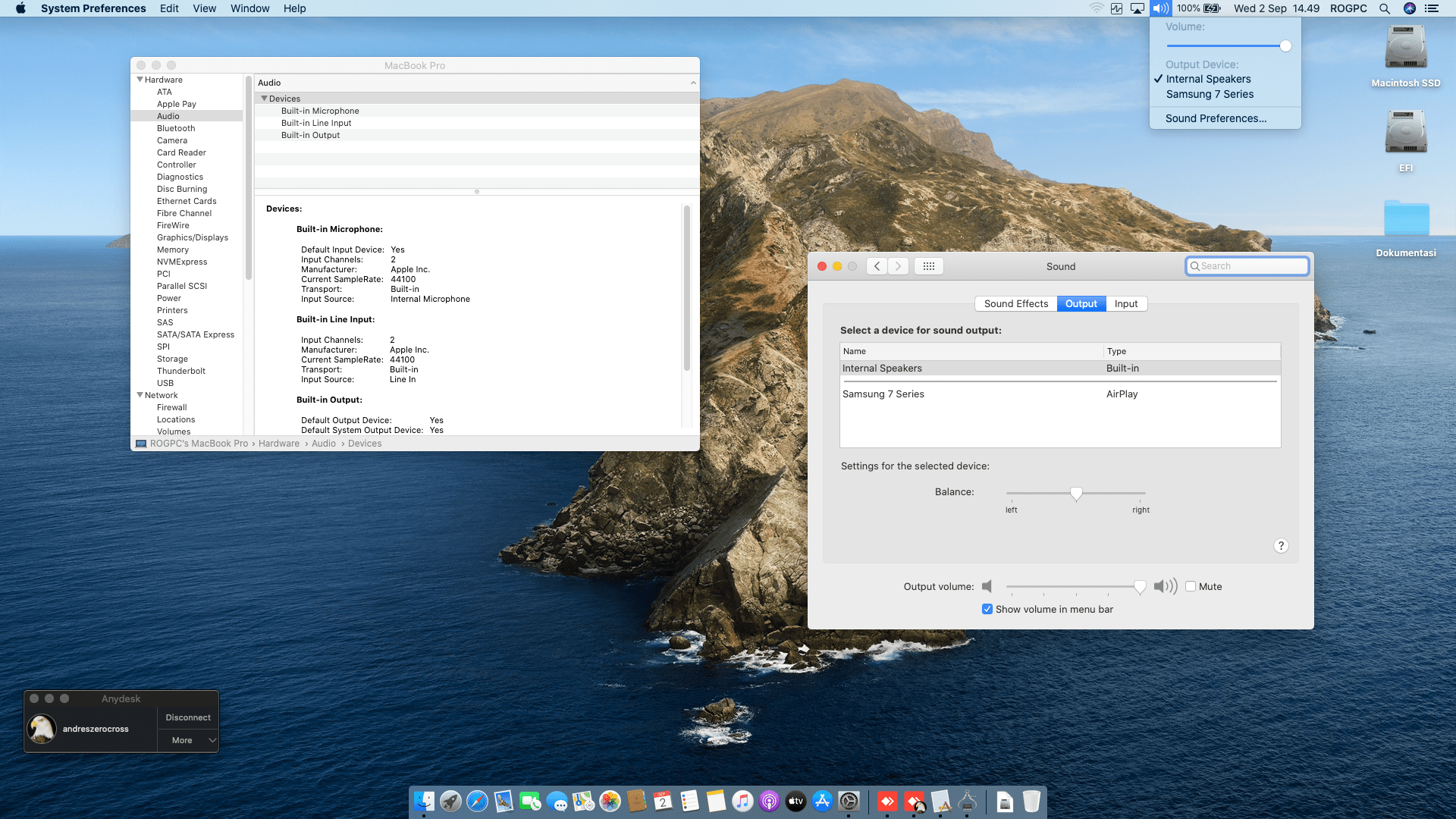Click the volume speaker icon in menu bar
The width and height of the screenshot is (1456, 819).
coord(1160,8)
